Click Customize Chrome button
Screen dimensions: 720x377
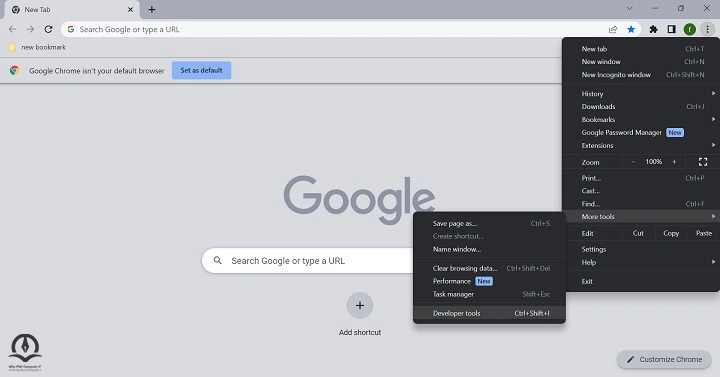(664, 360)
